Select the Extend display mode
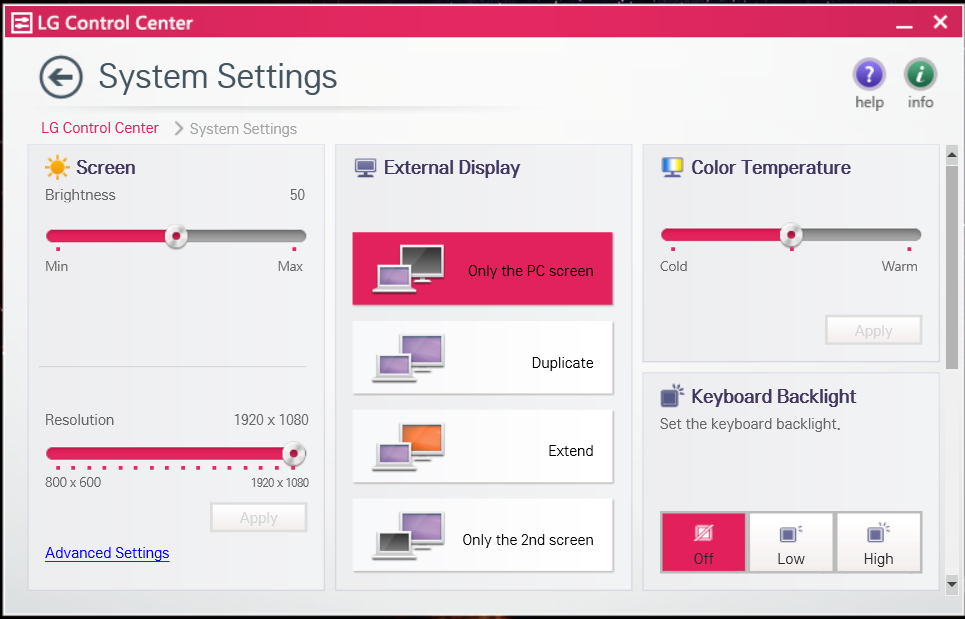Screen dimensions: 965x619 (x=482, y=446)
